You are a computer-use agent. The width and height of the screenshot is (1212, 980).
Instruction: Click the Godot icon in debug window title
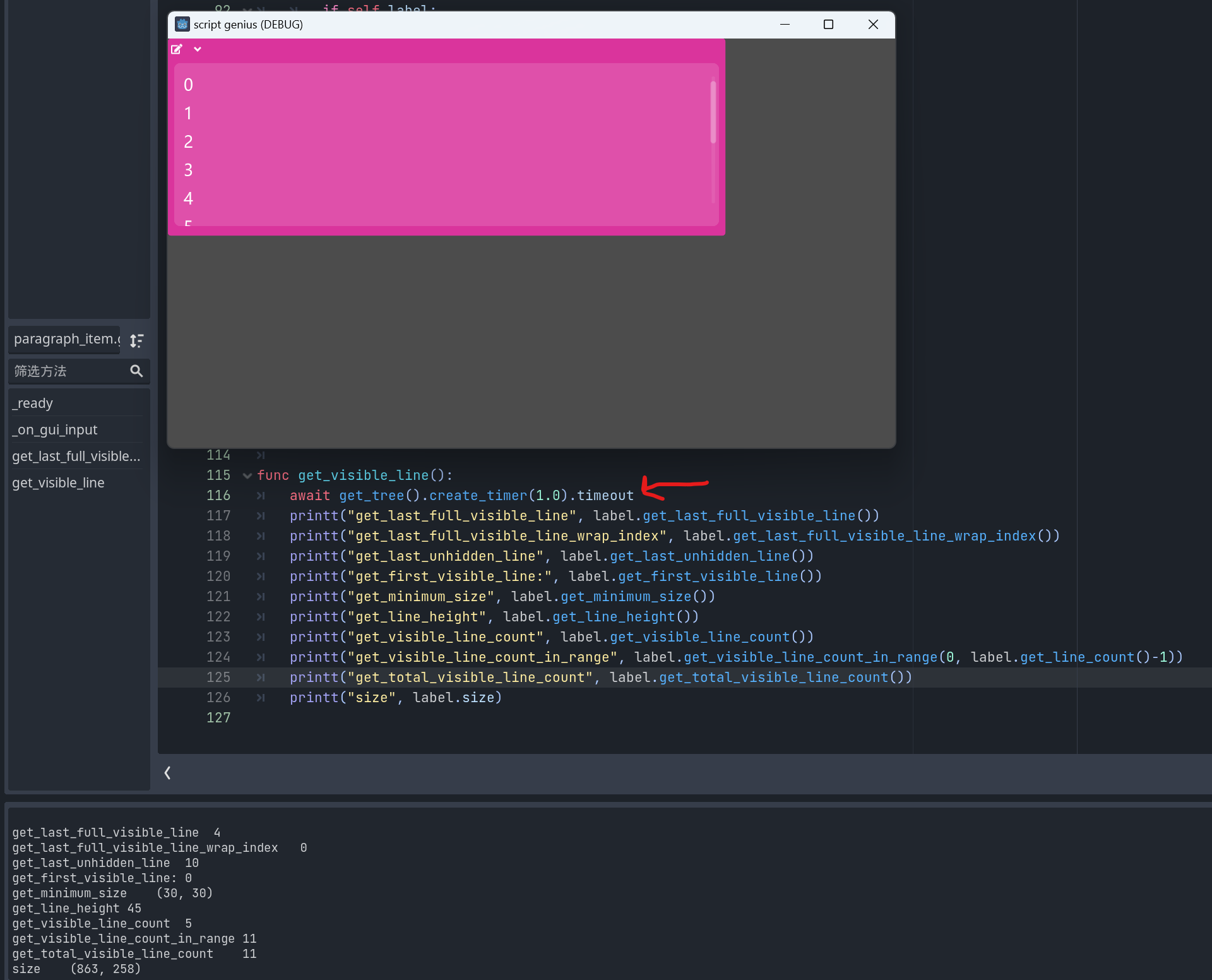coord(182,25)
